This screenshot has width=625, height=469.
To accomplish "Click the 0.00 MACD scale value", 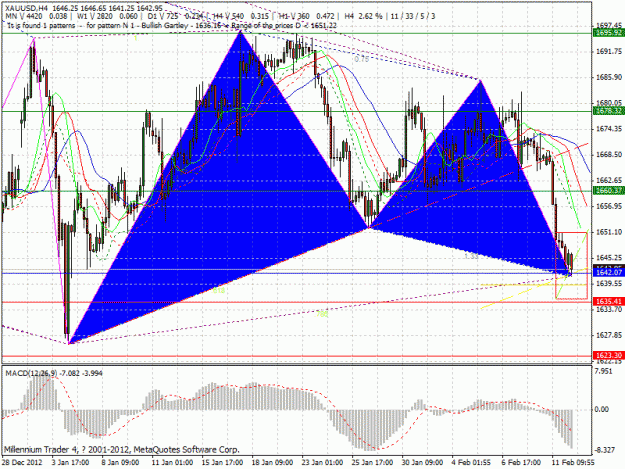I will [x=601, y=409].
